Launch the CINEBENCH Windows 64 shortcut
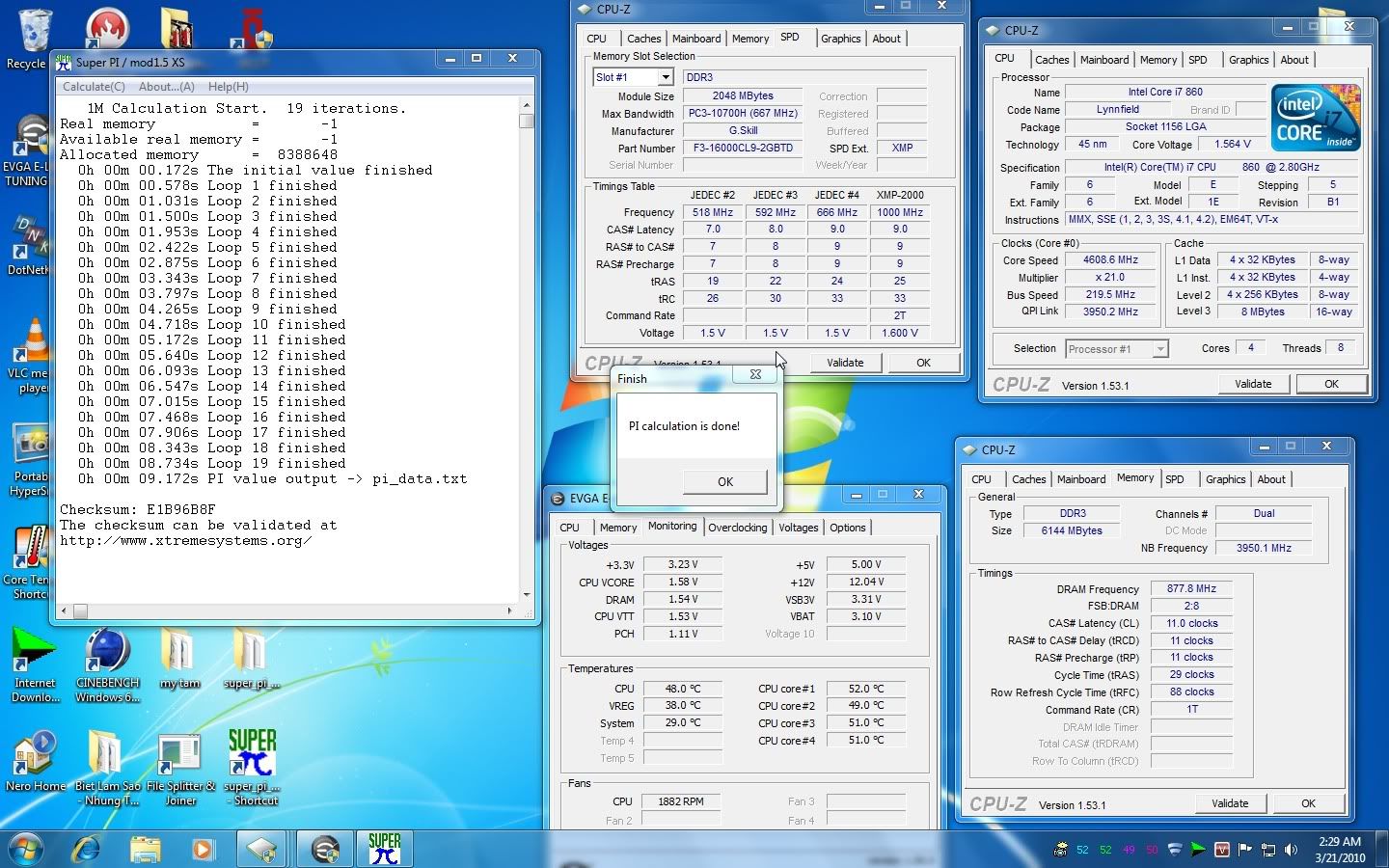 (107, 665)
